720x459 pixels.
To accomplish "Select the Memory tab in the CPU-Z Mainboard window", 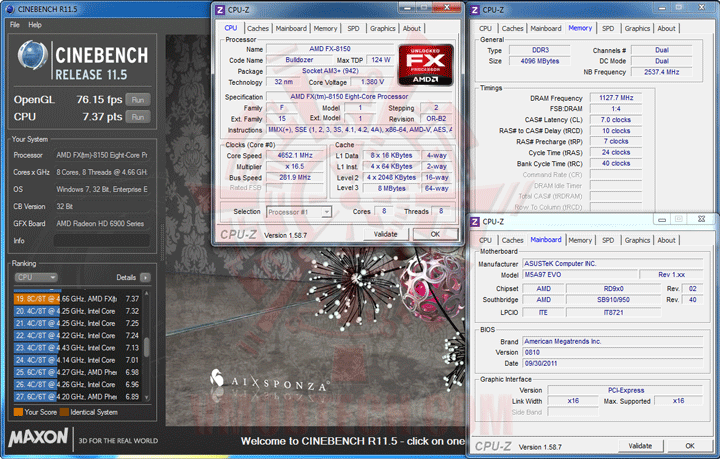I will (580, 240).
